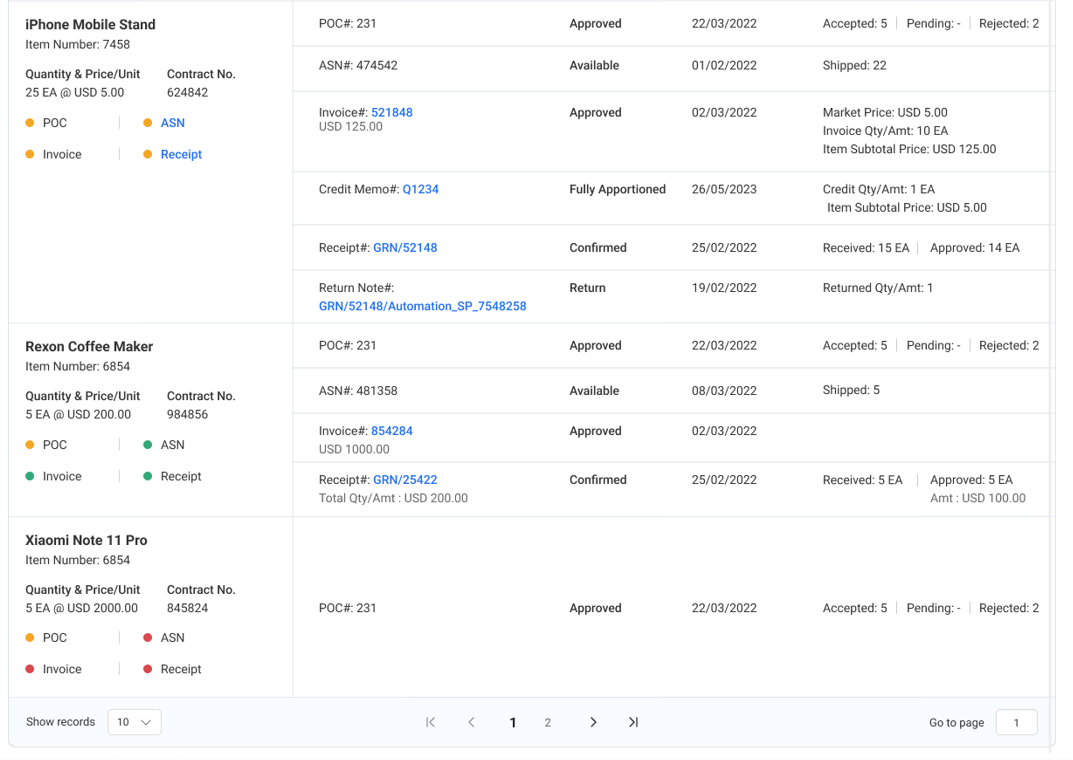The image size is (1073, 760).
Task: Click red Invoice status dot for Xiaomi Note 11 Pro
Action: (x=29, y=670)
